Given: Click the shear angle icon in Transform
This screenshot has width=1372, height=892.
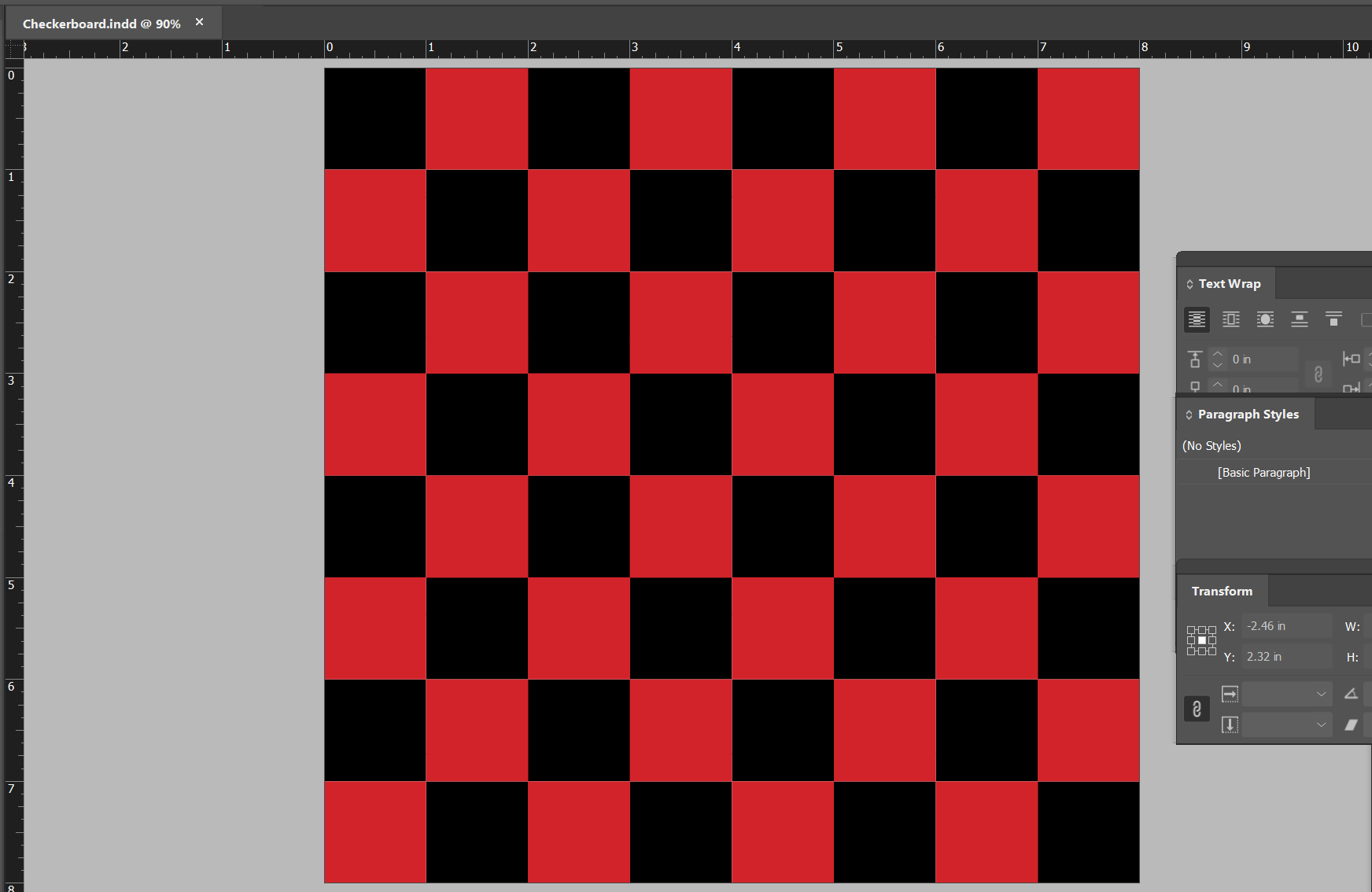Looking at the screenshot, I should (1351, 724).
